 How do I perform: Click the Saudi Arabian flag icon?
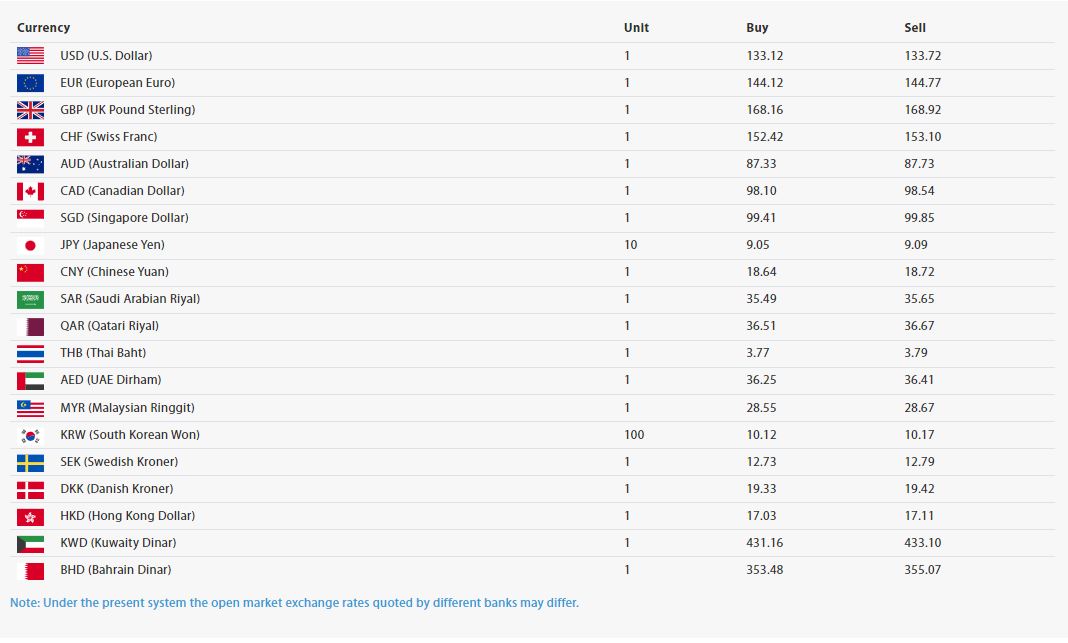coord(30,299)
